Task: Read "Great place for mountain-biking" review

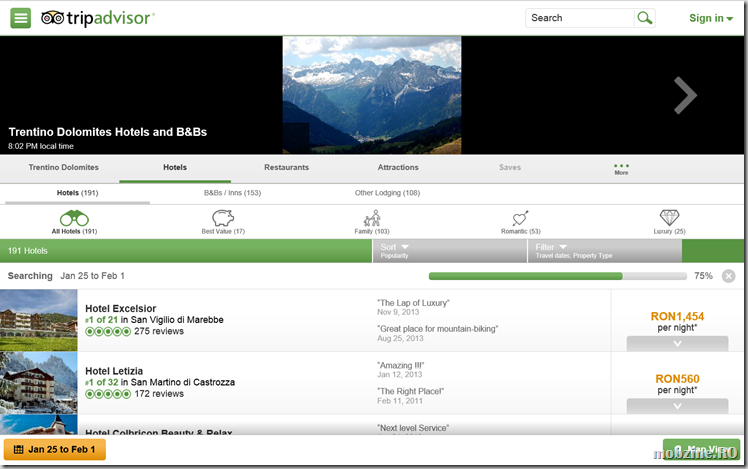Action: tap(437, 329)
